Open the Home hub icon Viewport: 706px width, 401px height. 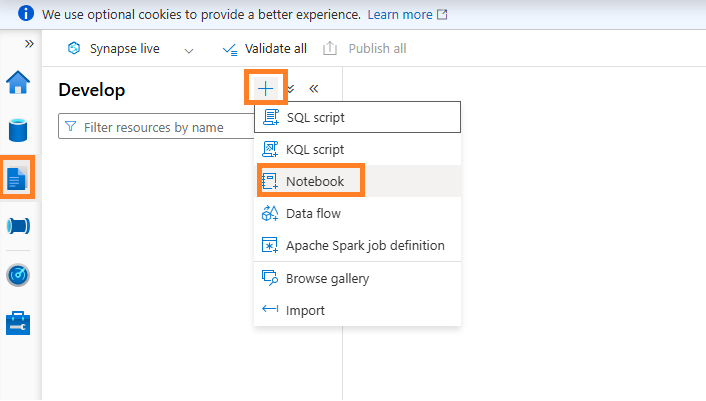(x=19, y=82)
